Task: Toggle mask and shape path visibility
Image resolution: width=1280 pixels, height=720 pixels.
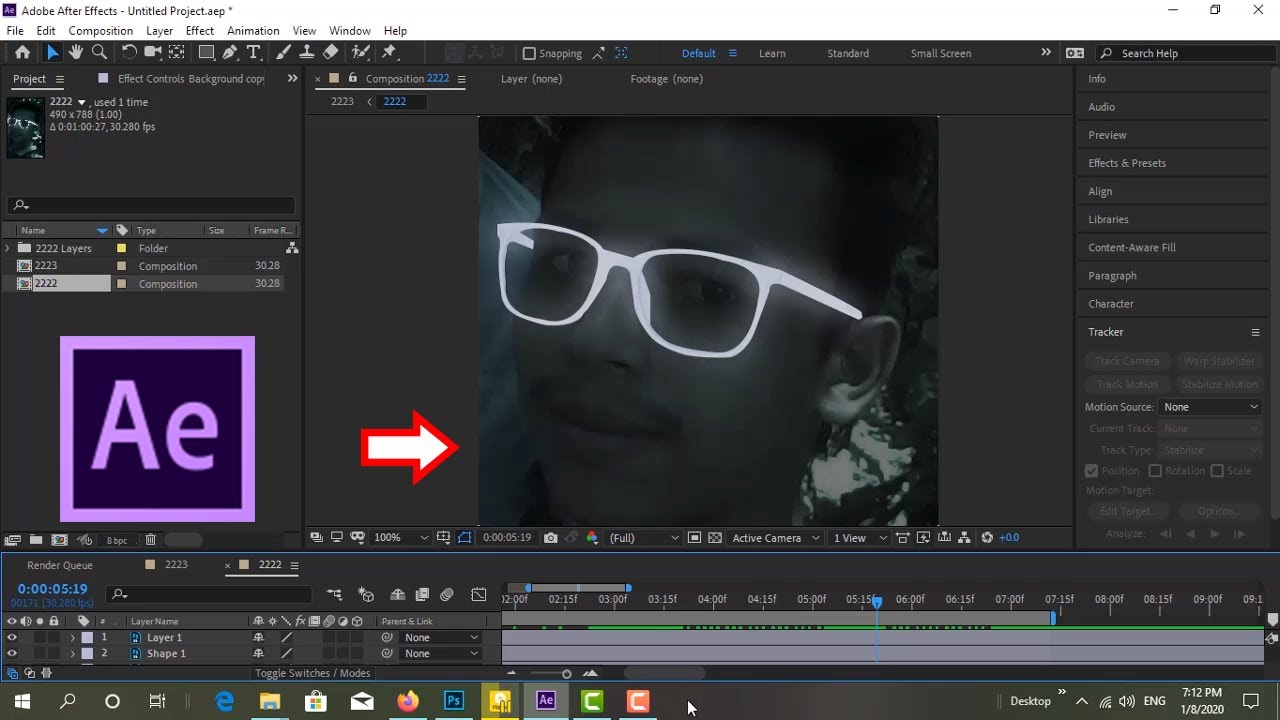Action: point(464,538)
